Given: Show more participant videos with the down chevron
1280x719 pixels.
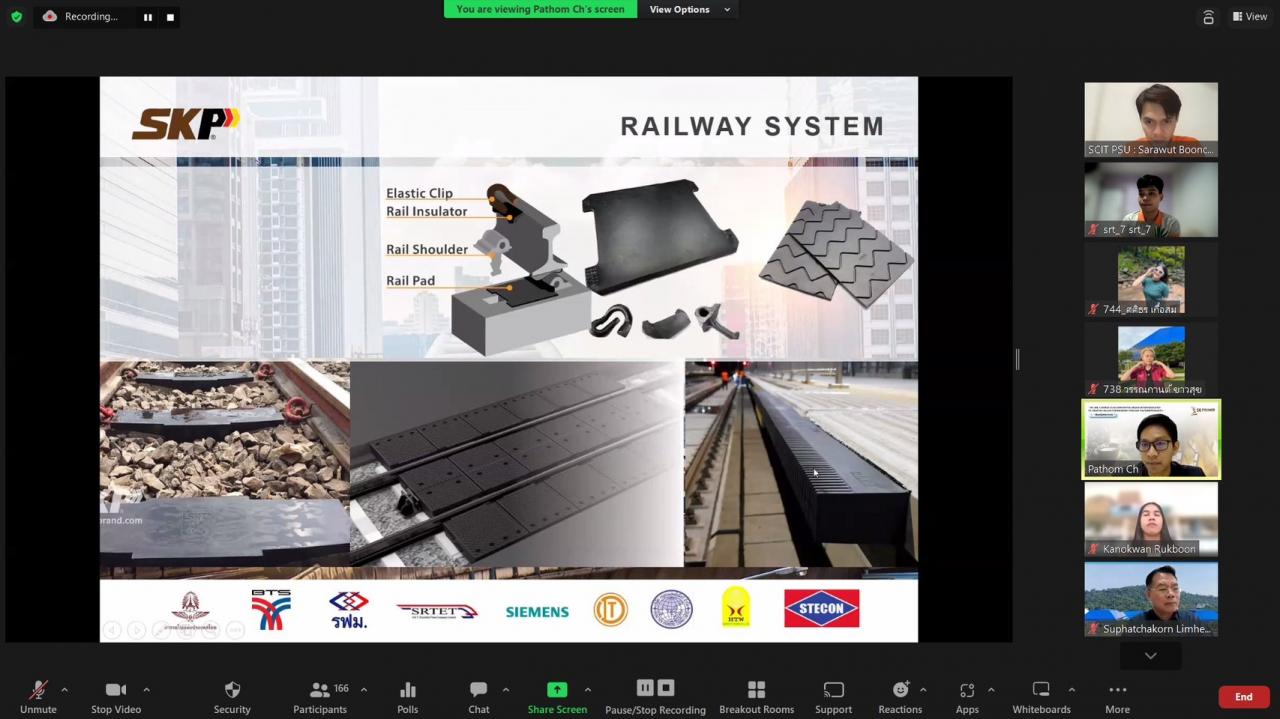Looking at the screenshot, I should pyautogui.click(x=1151, y=656).
